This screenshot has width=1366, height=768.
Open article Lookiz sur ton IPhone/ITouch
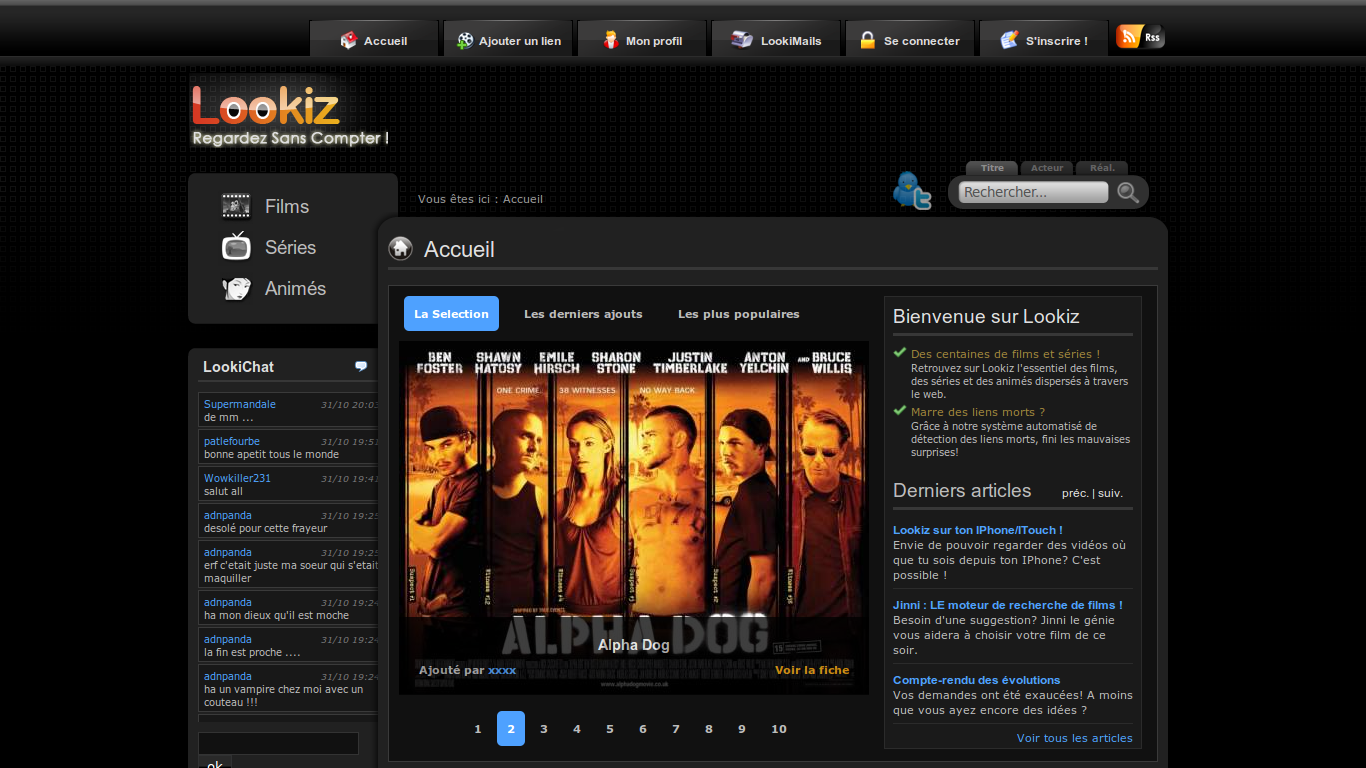pos(978,530)
